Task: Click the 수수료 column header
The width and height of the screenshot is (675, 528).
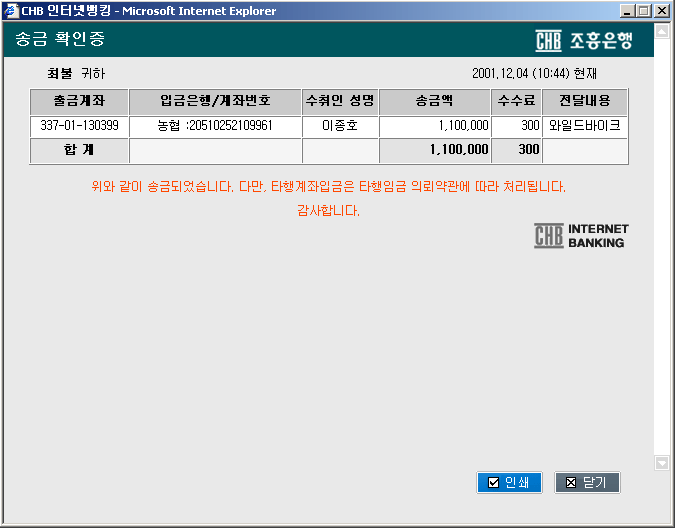Action: (517, 102)
